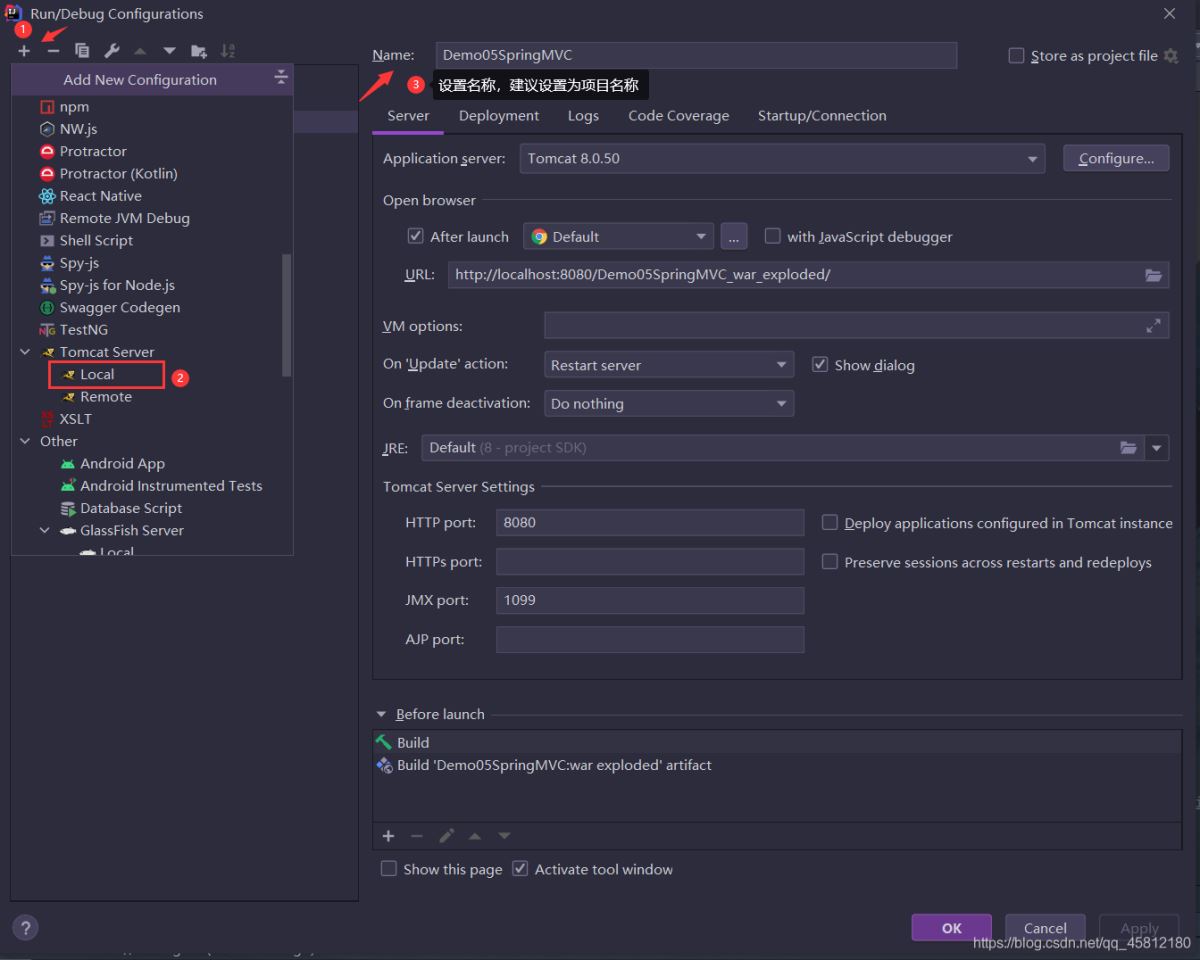1200x960 pixels.
Task: Open the Startup/Connection tab
Action: point(822,116)
